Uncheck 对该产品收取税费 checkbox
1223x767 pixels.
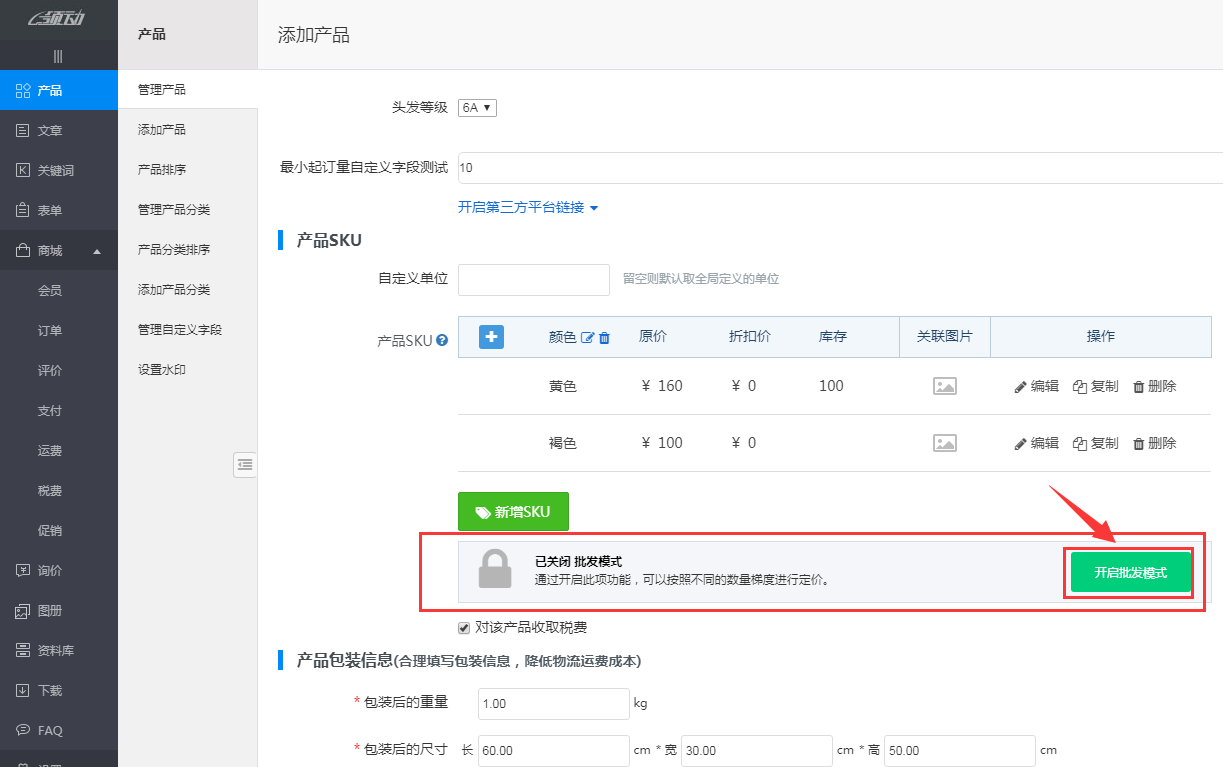point(463,627)
